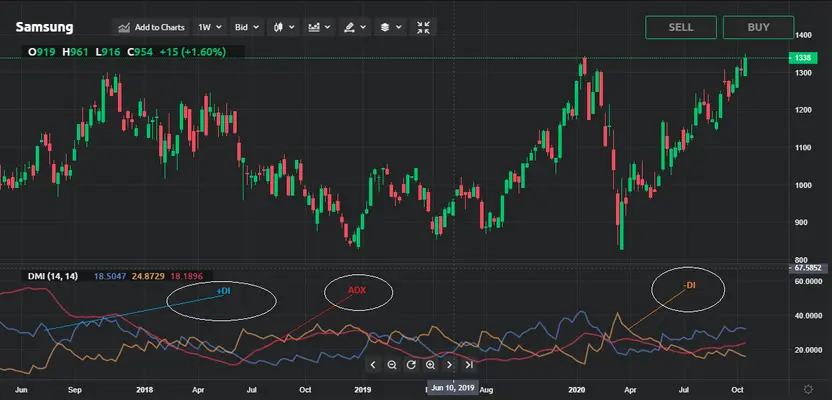832x400 pixels.
Task: Zoom out the chart
Action: point(392,365)
